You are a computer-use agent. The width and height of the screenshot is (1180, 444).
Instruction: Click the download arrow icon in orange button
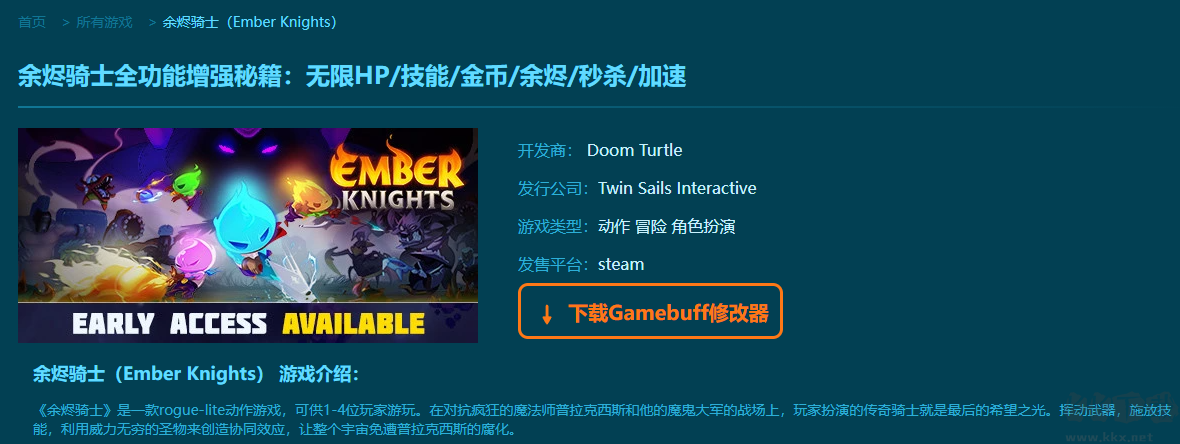click(547, 314)
